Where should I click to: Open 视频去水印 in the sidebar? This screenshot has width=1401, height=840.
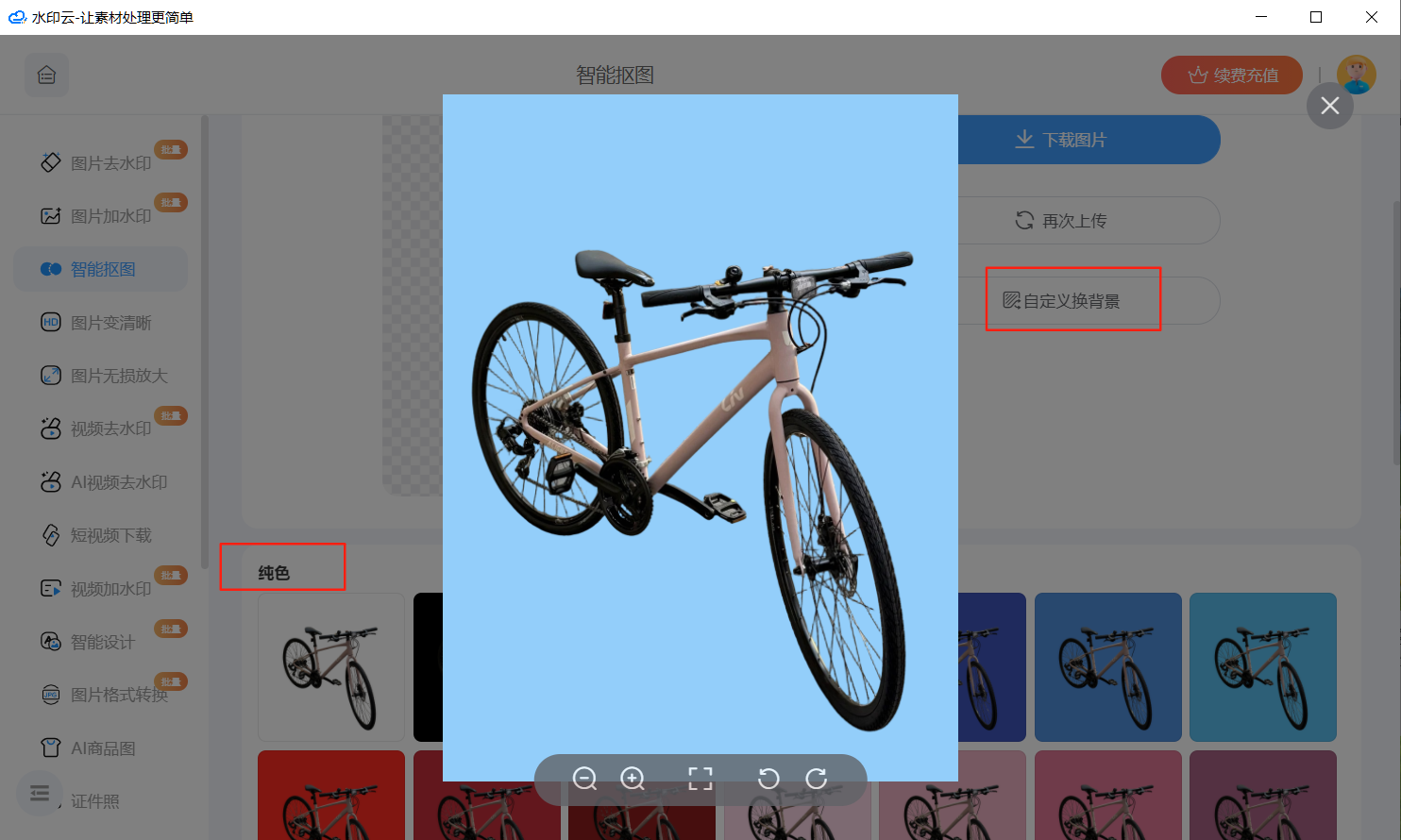click(101, 428)
